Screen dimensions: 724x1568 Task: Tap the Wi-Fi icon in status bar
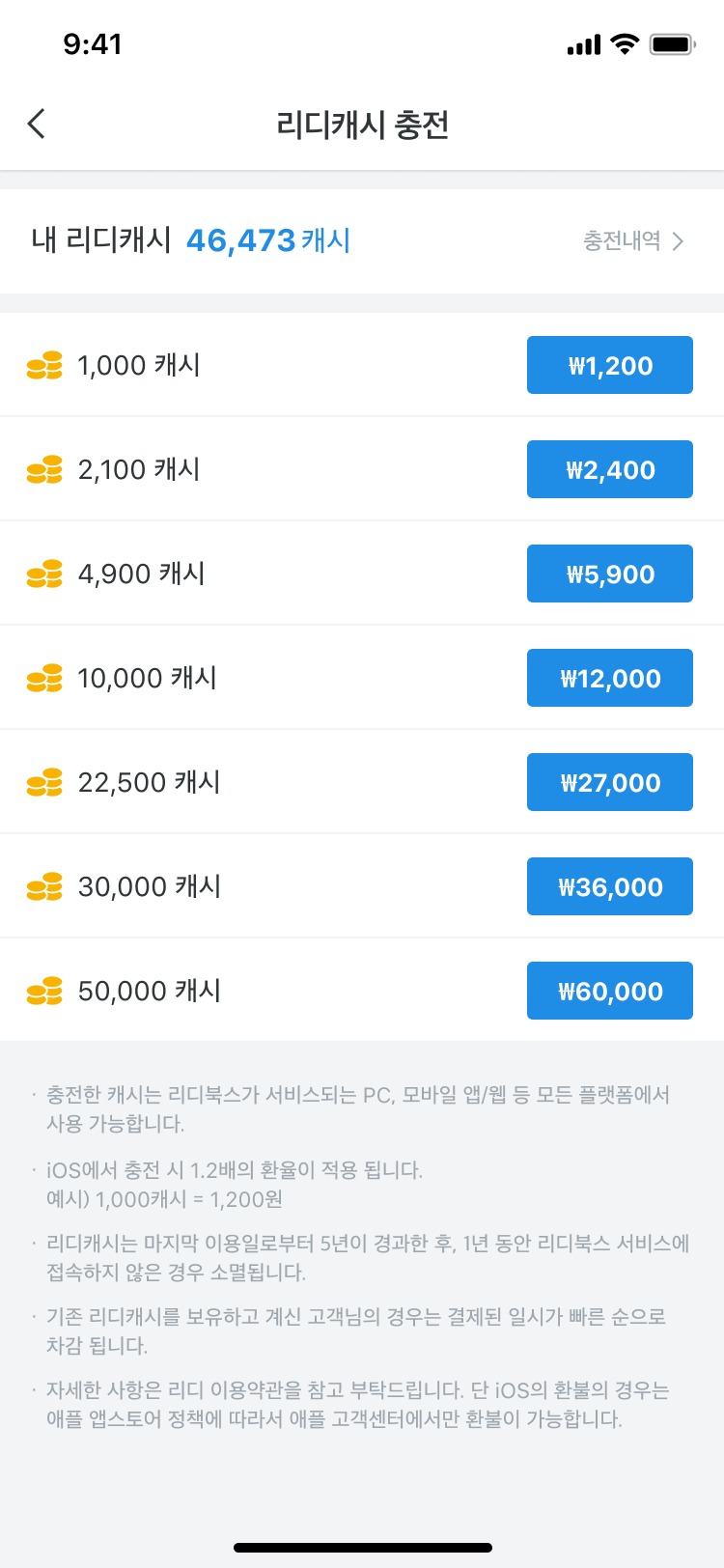click(626, 44)
